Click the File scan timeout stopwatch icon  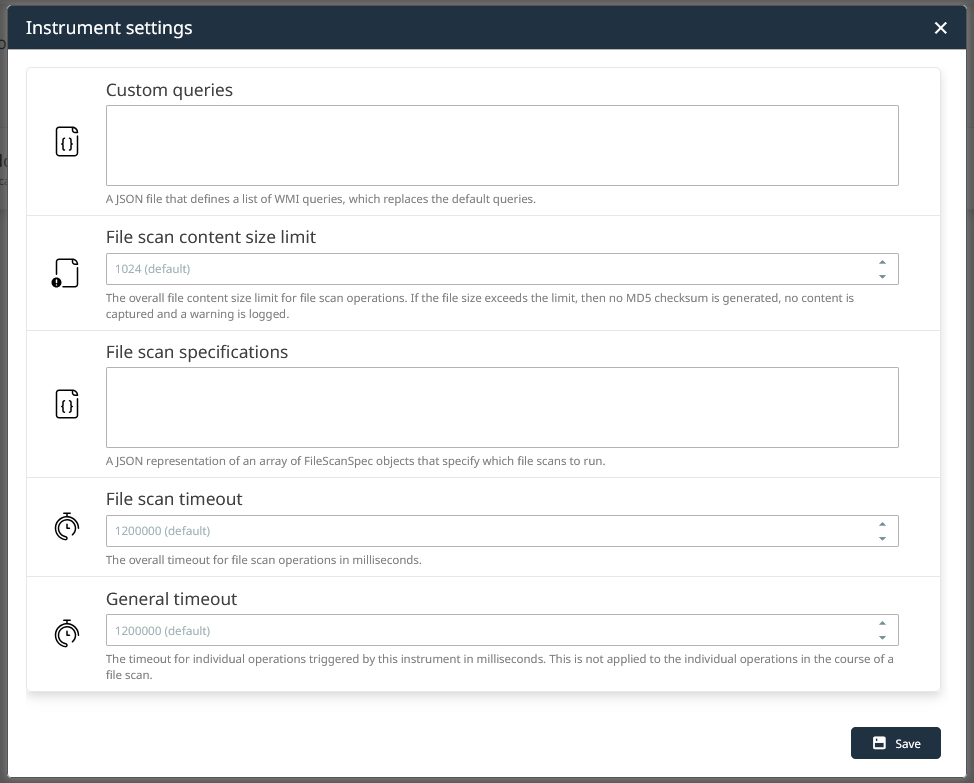point(66,526)
